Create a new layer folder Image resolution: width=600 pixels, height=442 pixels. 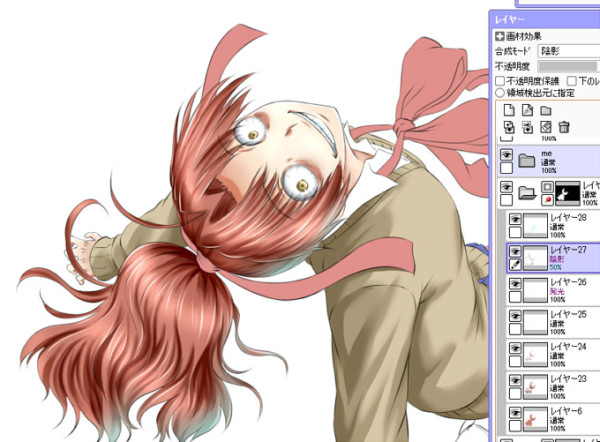pos(546,111)
